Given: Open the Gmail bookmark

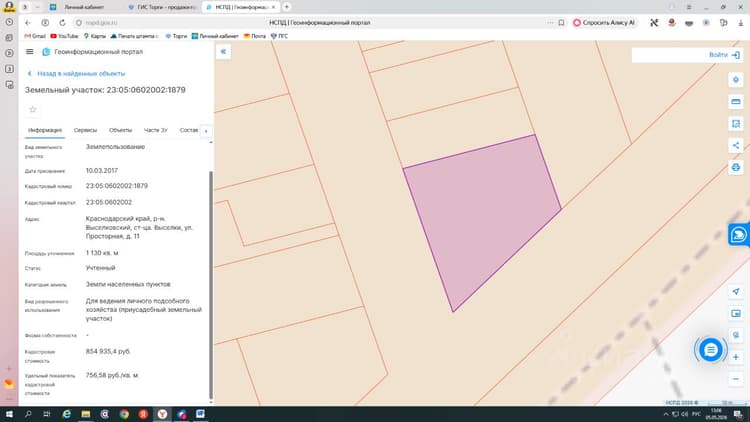Looking at the screenshot, I should tap(35, 36).
